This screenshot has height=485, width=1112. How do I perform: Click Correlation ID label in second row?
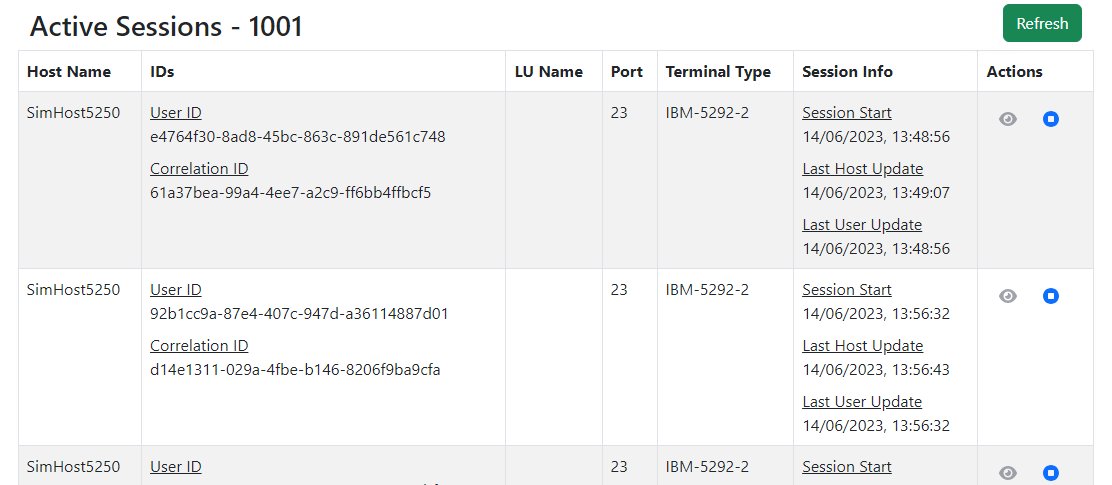199,346
